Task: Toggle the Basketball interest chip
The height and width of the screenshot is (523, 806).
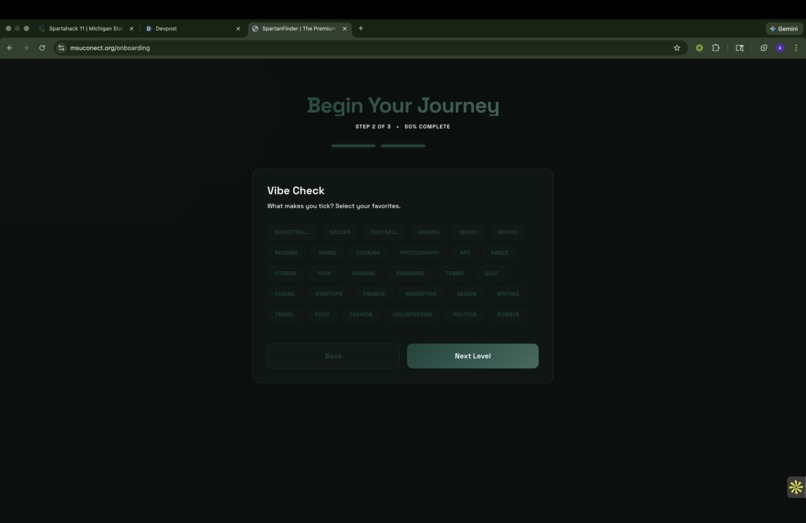Action: click(x=291, y=232)
